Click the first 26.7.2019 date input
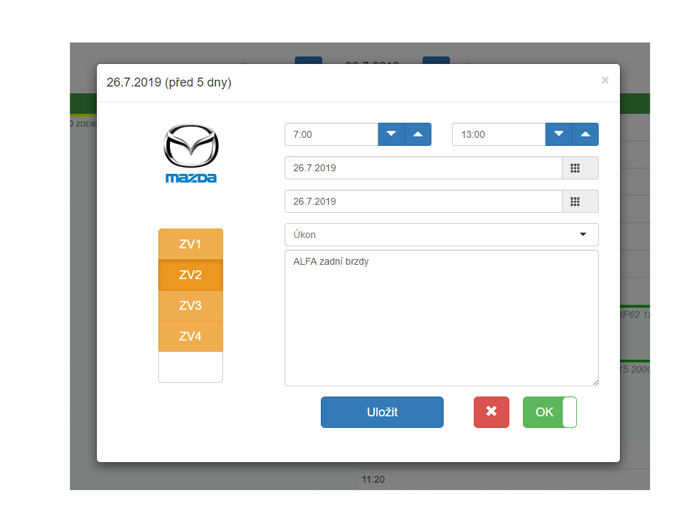 point(423,168)
